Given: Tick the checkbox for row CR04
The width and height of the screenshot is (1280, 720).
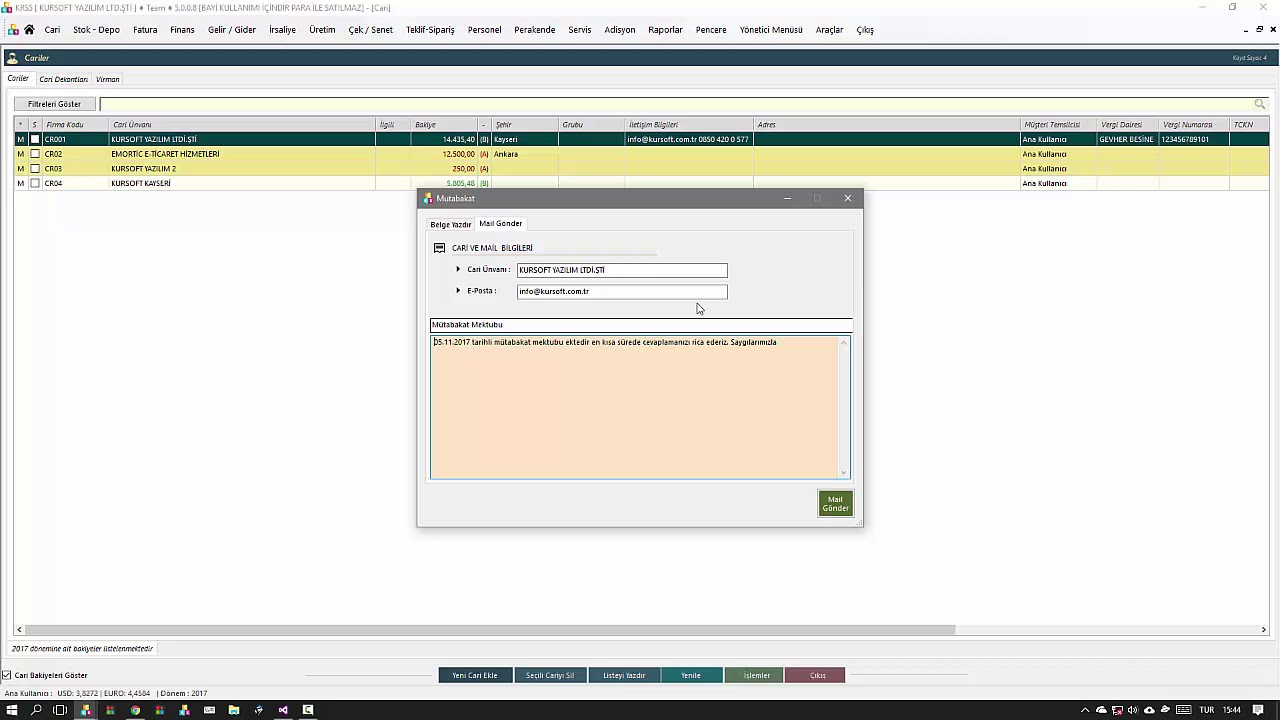Looking at the screenshot, I should tap(35, 184).
